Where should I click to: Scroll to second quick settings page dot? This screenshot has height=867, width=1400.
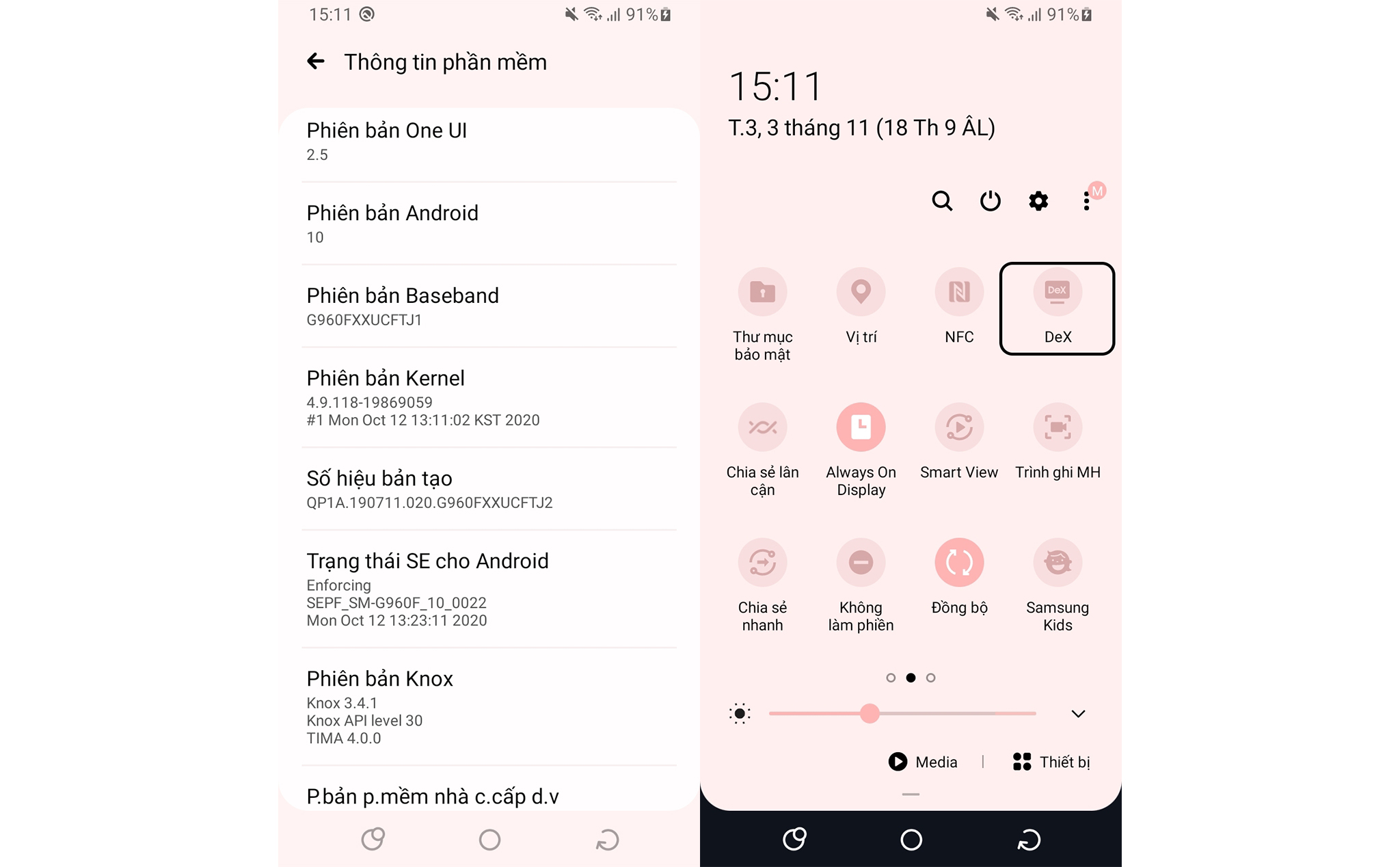click(909, 677)
